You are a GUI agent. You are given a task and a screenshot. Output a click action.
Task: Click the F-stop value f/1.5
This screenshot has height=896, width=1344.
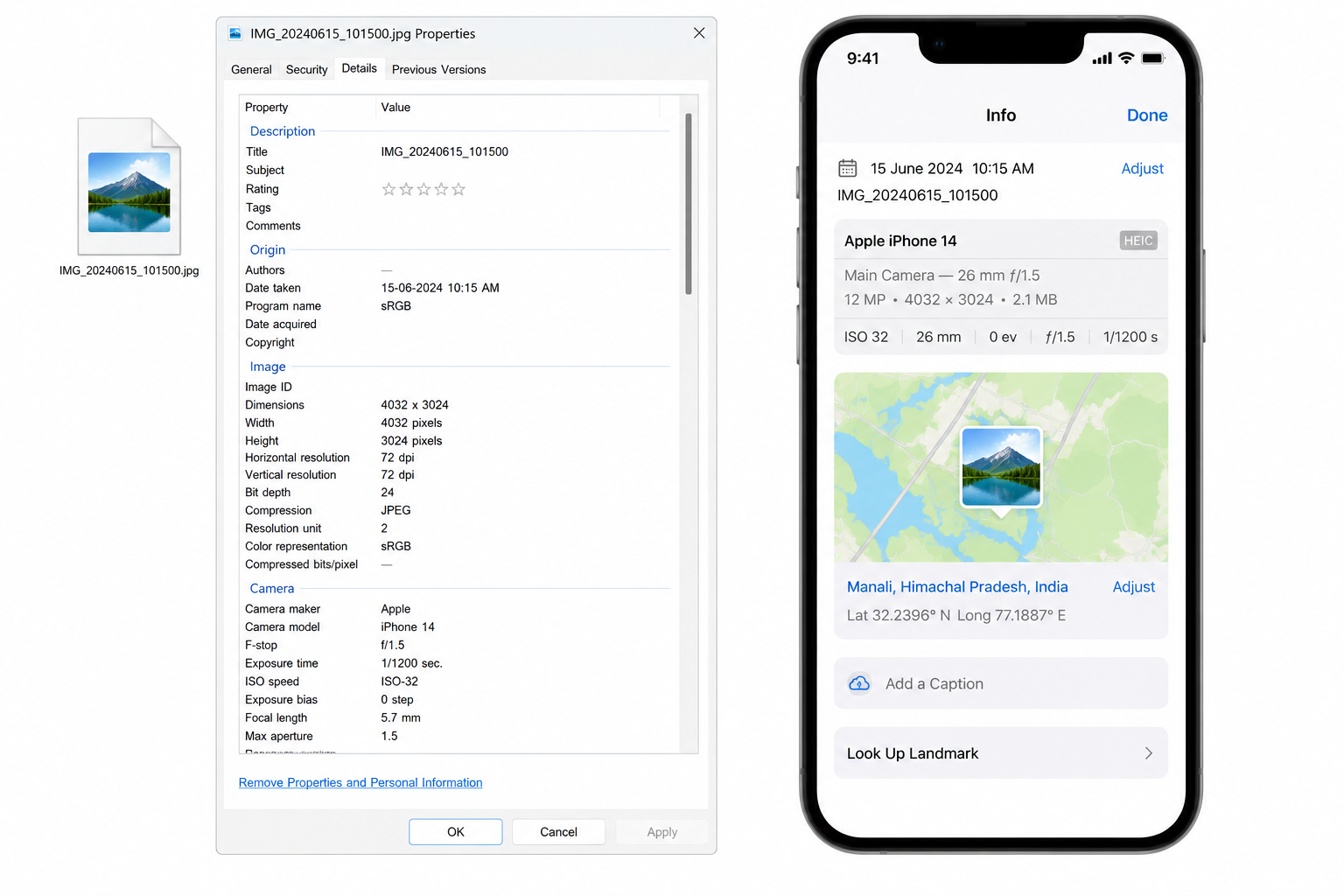coord(393,645)
